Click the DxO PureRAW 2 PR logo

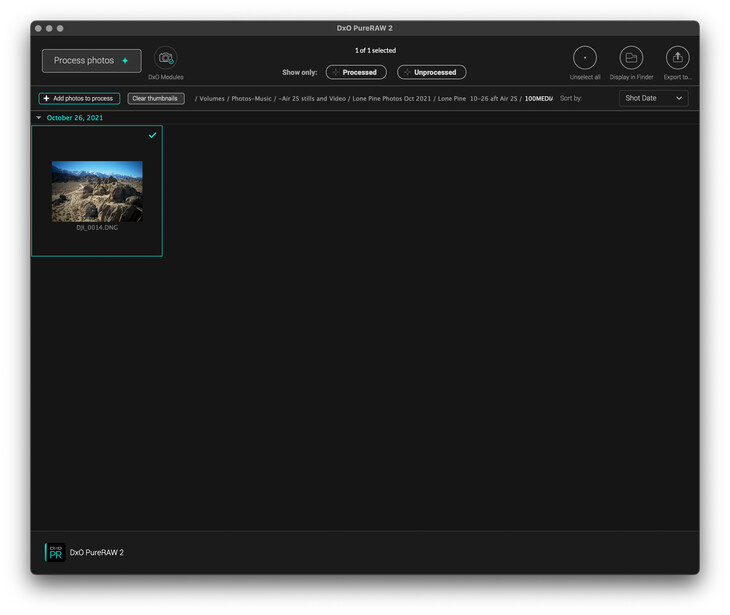[55, 553]
